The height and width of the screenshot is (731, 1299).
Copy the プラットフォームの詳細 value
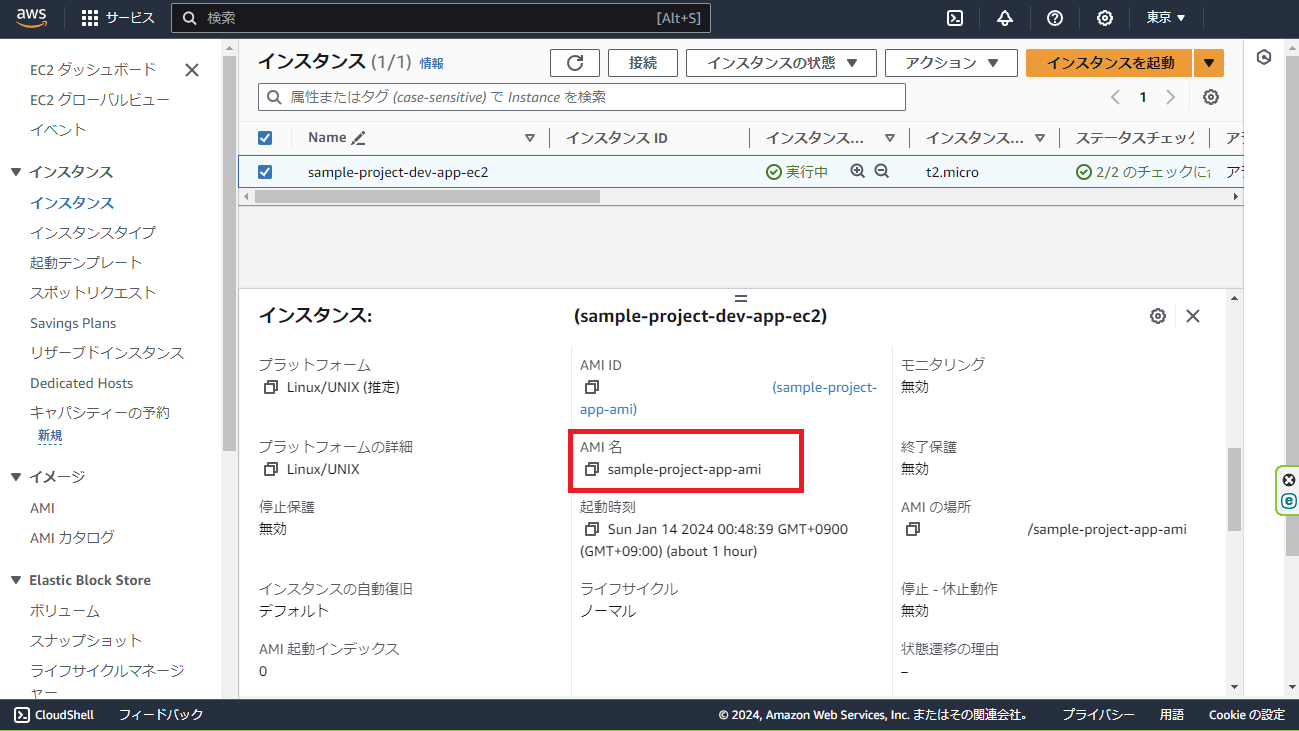(270, 469)
